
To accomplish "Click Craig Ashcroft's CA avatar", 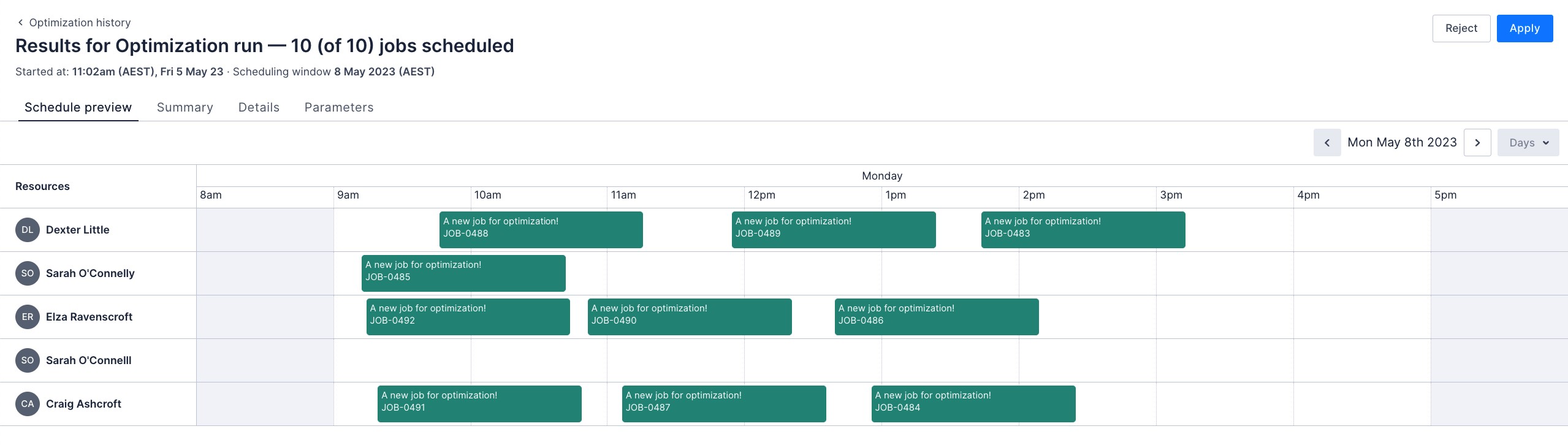I will pos(28,404).
